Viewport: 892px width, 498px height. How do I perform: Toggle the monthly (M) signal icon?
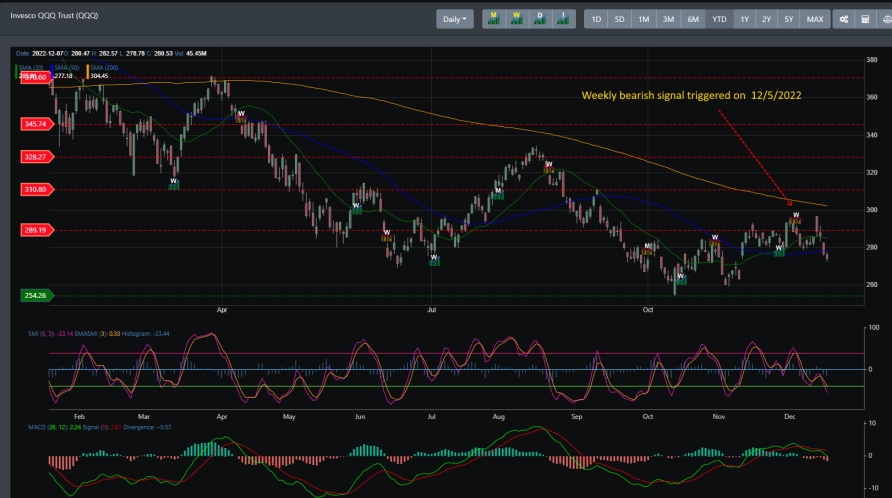(493, 19)
